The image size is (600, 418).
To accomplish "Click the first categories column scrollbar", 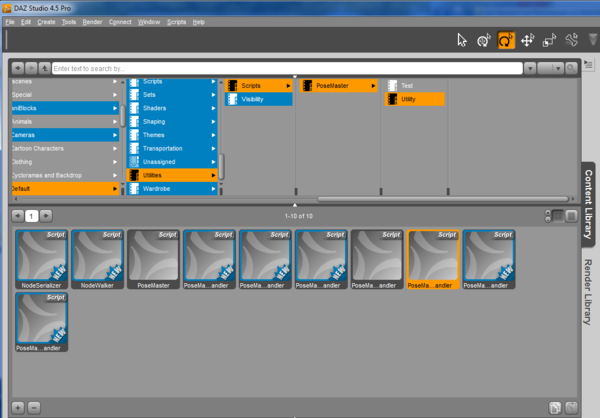I will (122, 115).
